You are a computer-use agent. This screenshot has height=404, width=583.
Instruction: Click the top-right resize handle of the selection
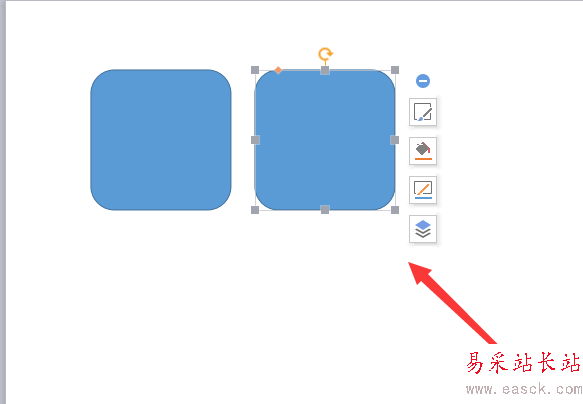[395, 70]
